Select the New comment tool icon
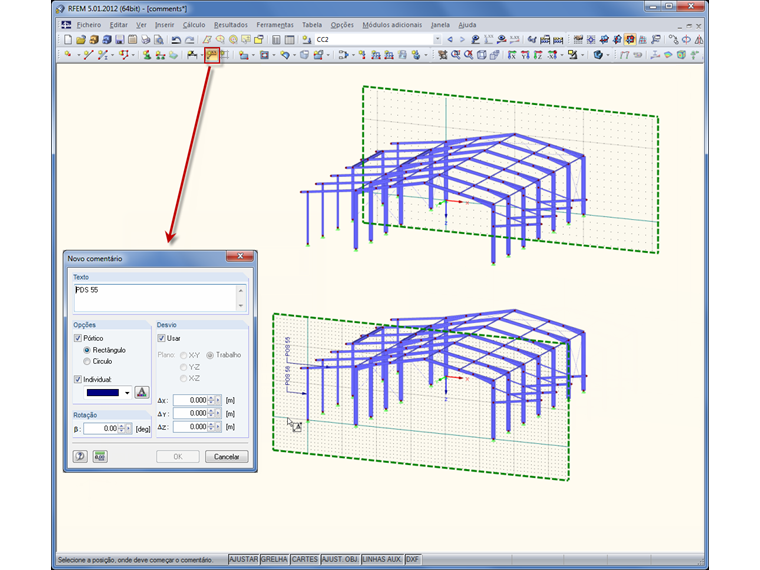This screenshot has width=760, height=570. 212,55
